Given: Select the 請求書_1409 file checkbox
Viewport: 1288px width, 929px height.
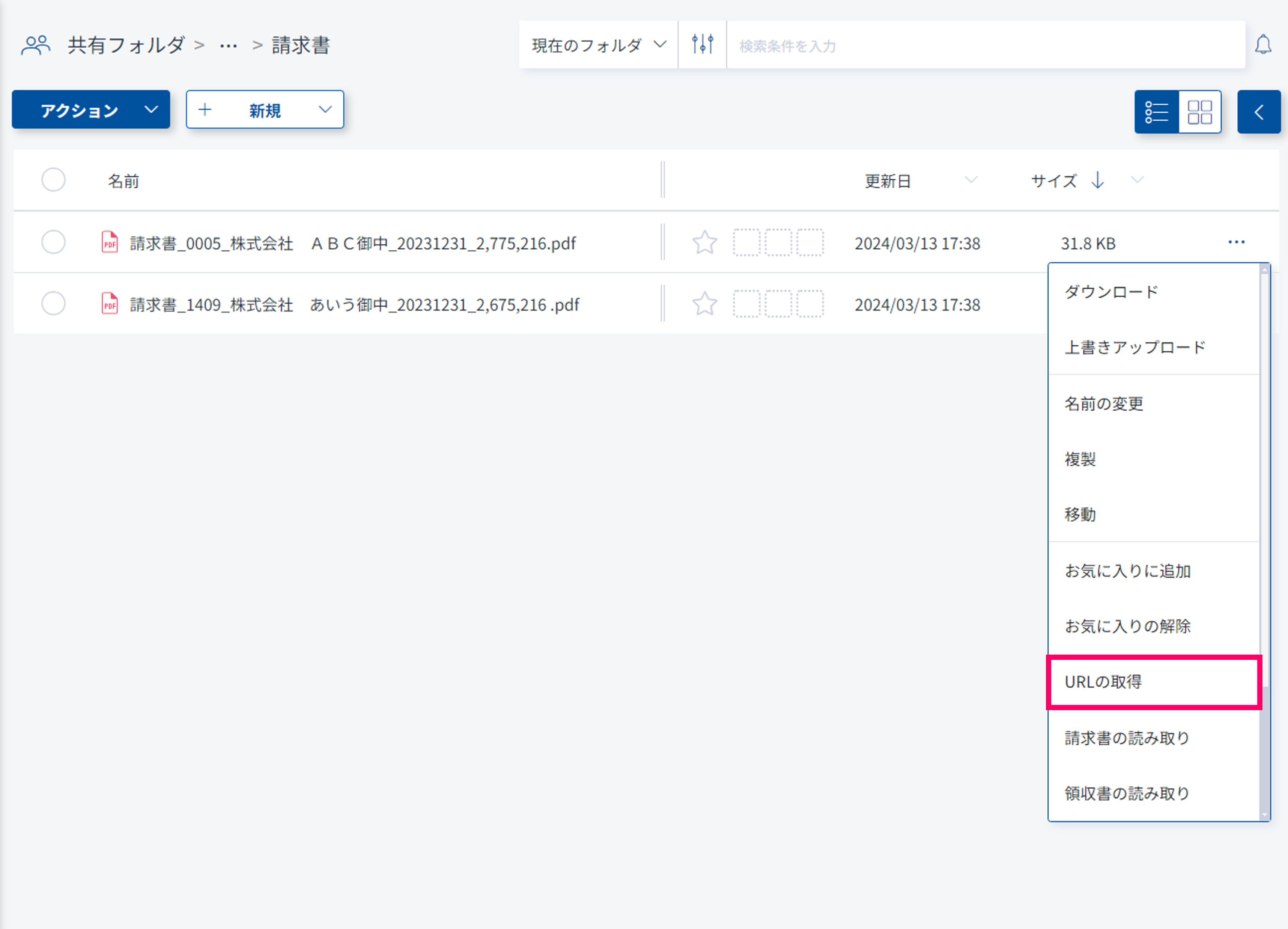Looking at the screenshot, I should (x=53, y=304).
